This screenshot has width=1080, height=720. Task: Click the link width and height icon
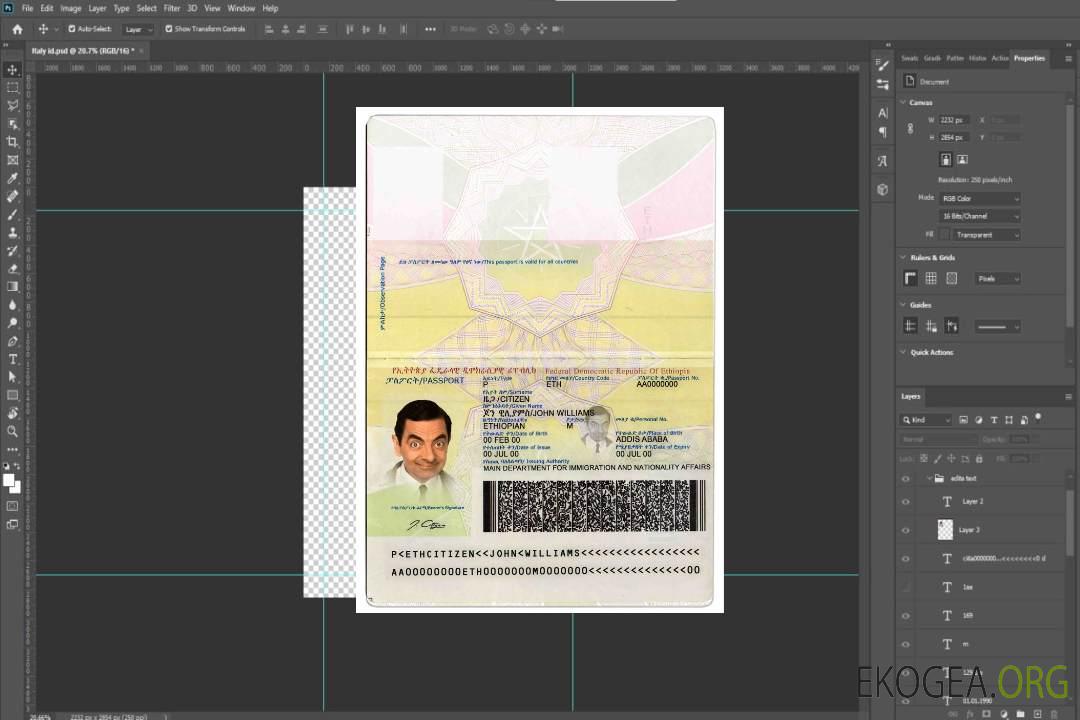click(911, 129)
